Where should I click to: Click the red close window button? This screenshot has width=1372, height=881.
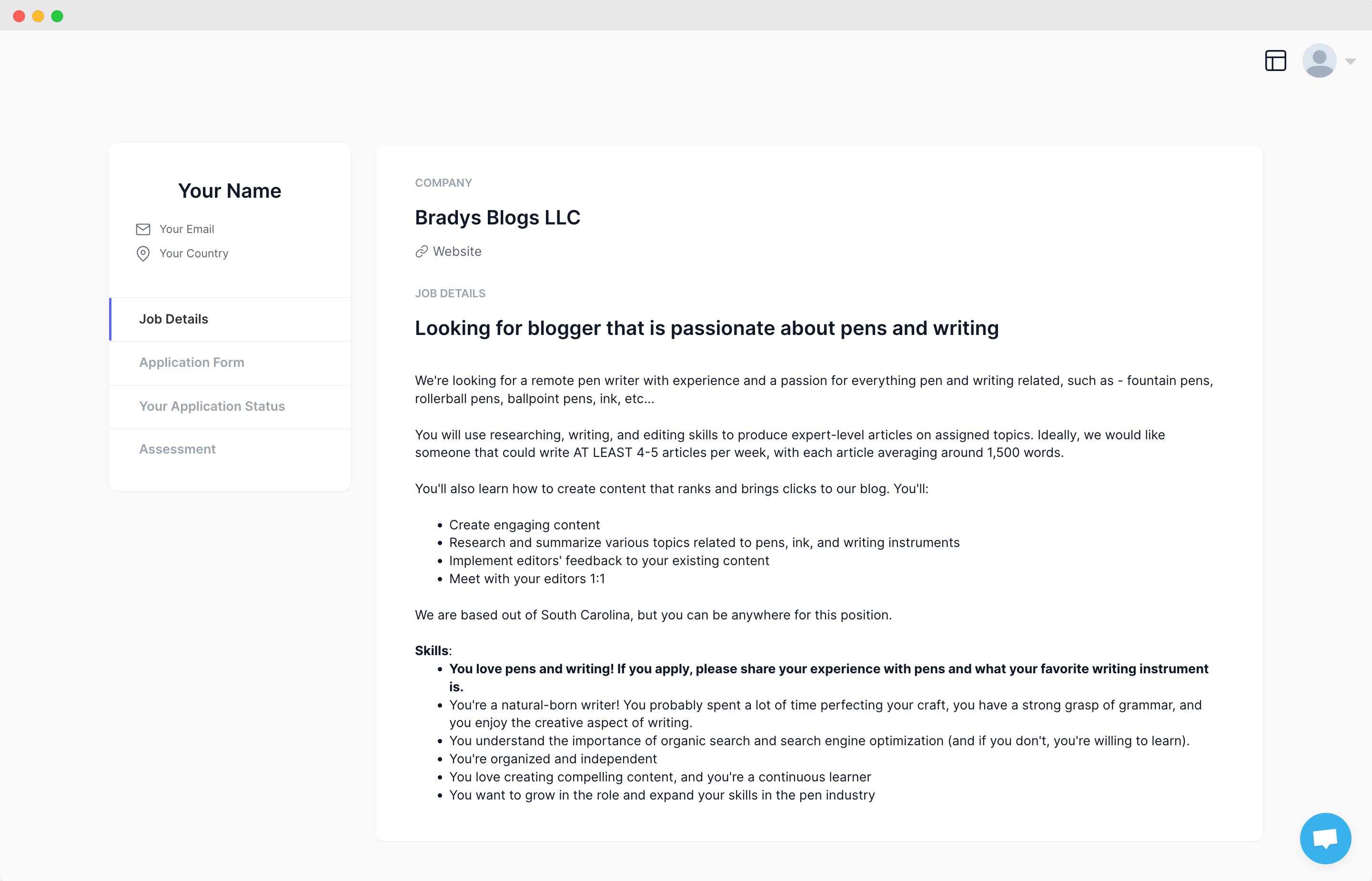pos(19,16)
